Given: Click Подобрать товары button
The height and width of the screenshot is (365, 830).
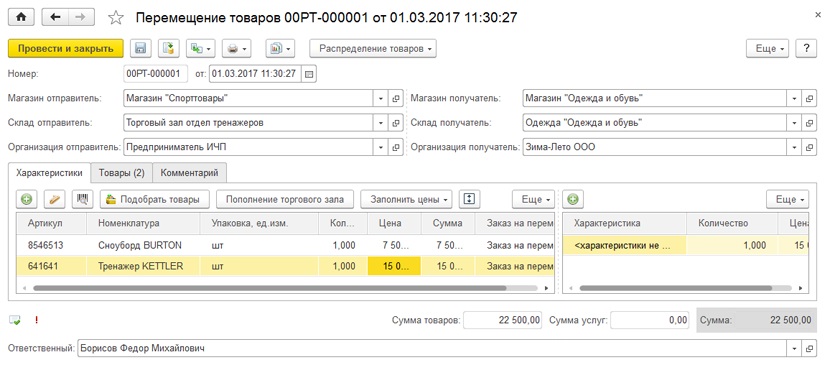Looking at the screenshot, I should tap(155, 199).
